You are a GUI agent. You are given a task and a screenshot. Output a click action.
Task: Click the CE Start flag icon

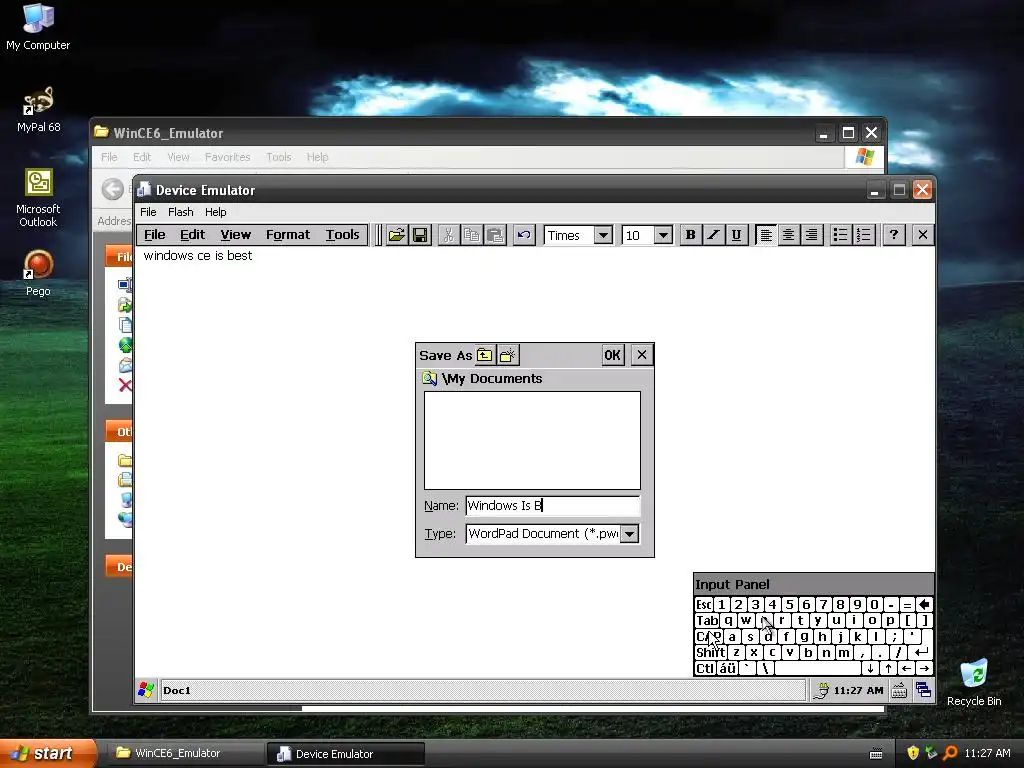[x=146, y=690]
